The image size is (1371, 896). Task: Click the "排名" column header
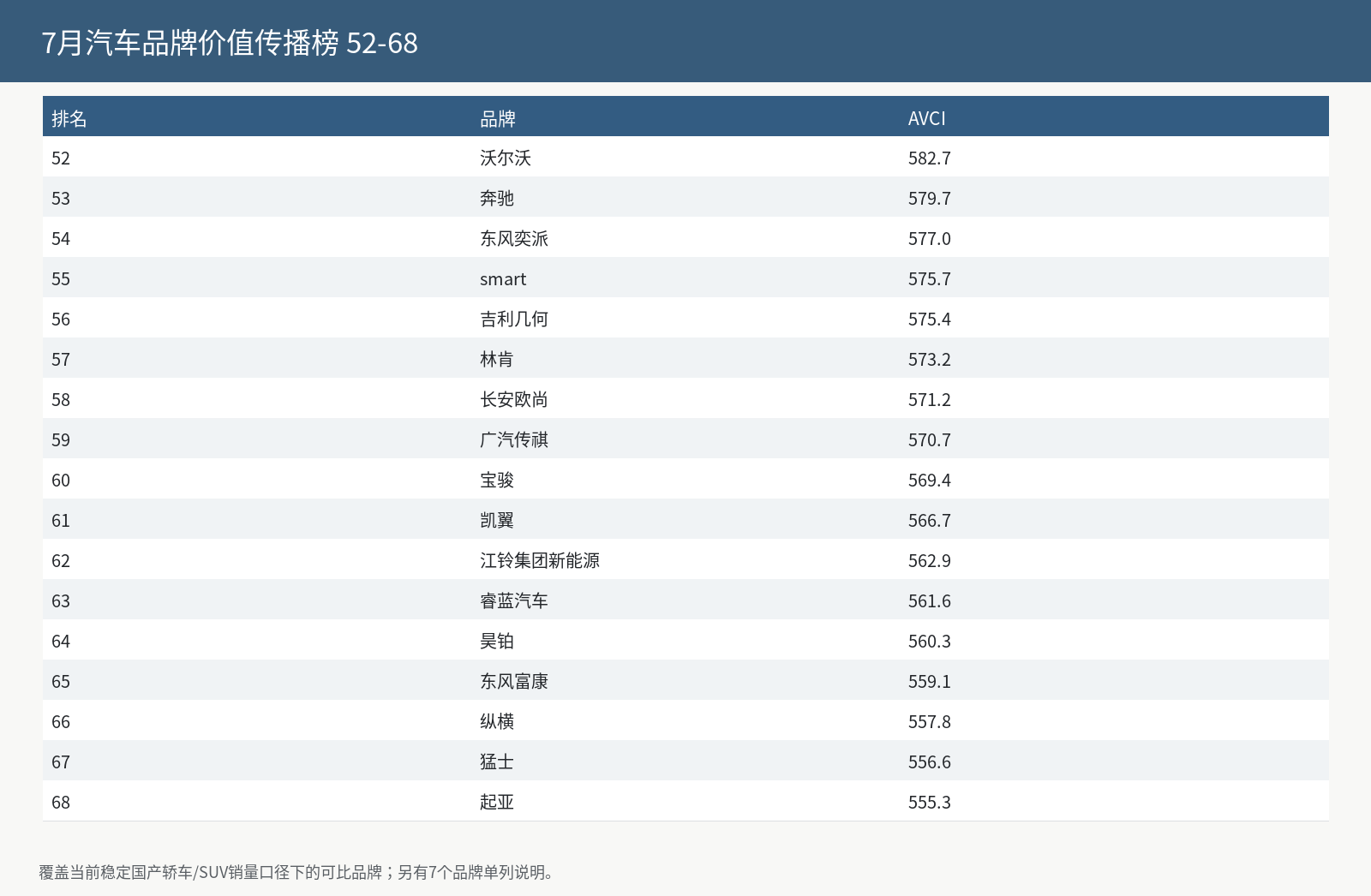(x=69, y=118)
